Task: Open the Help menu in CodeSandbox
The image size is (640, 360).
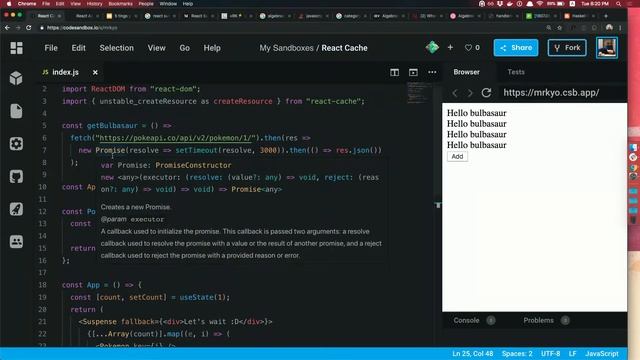Action: coord(212,48)
